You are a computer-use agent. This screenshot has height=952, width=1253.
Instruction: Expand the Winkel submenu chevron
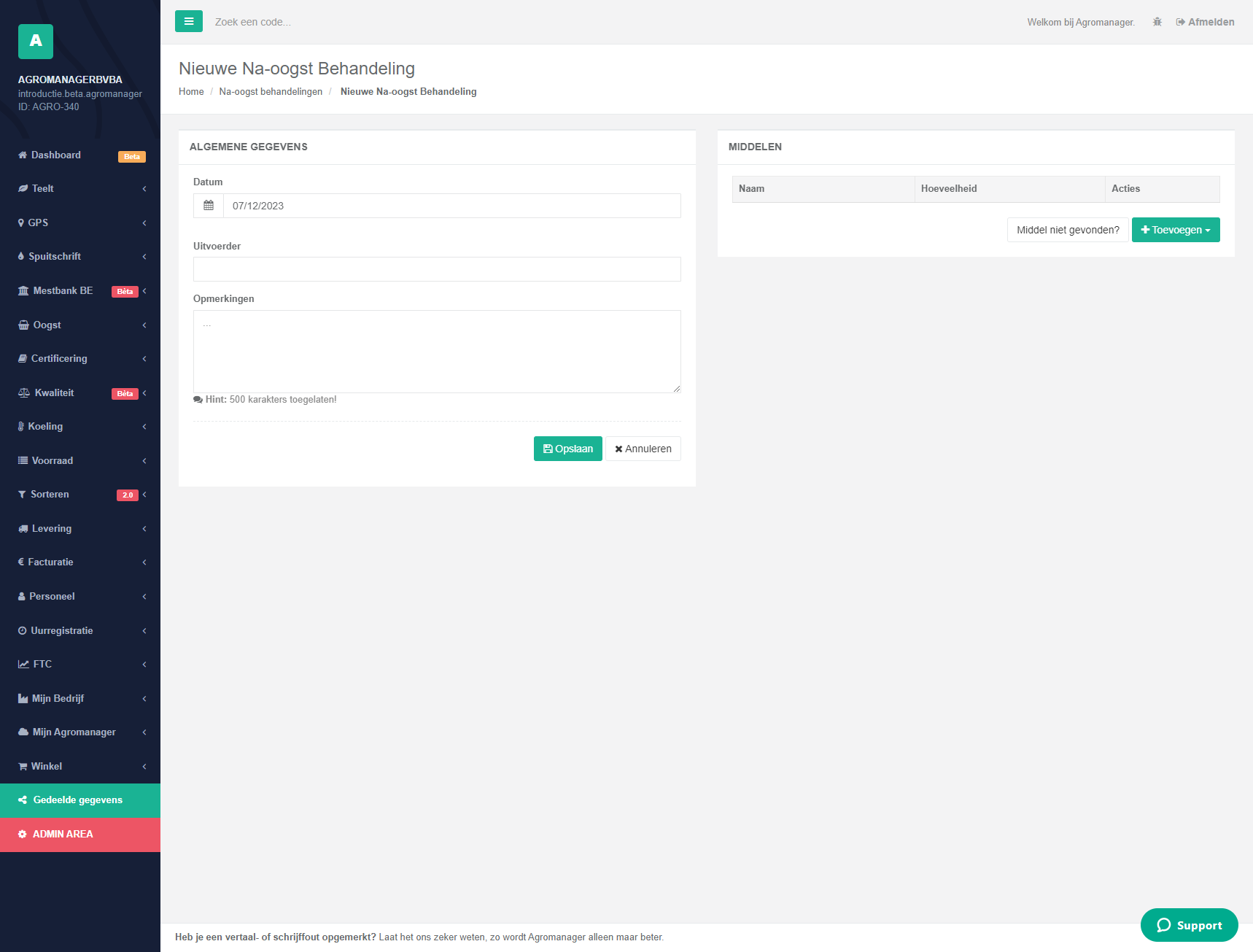coord(144,766)
